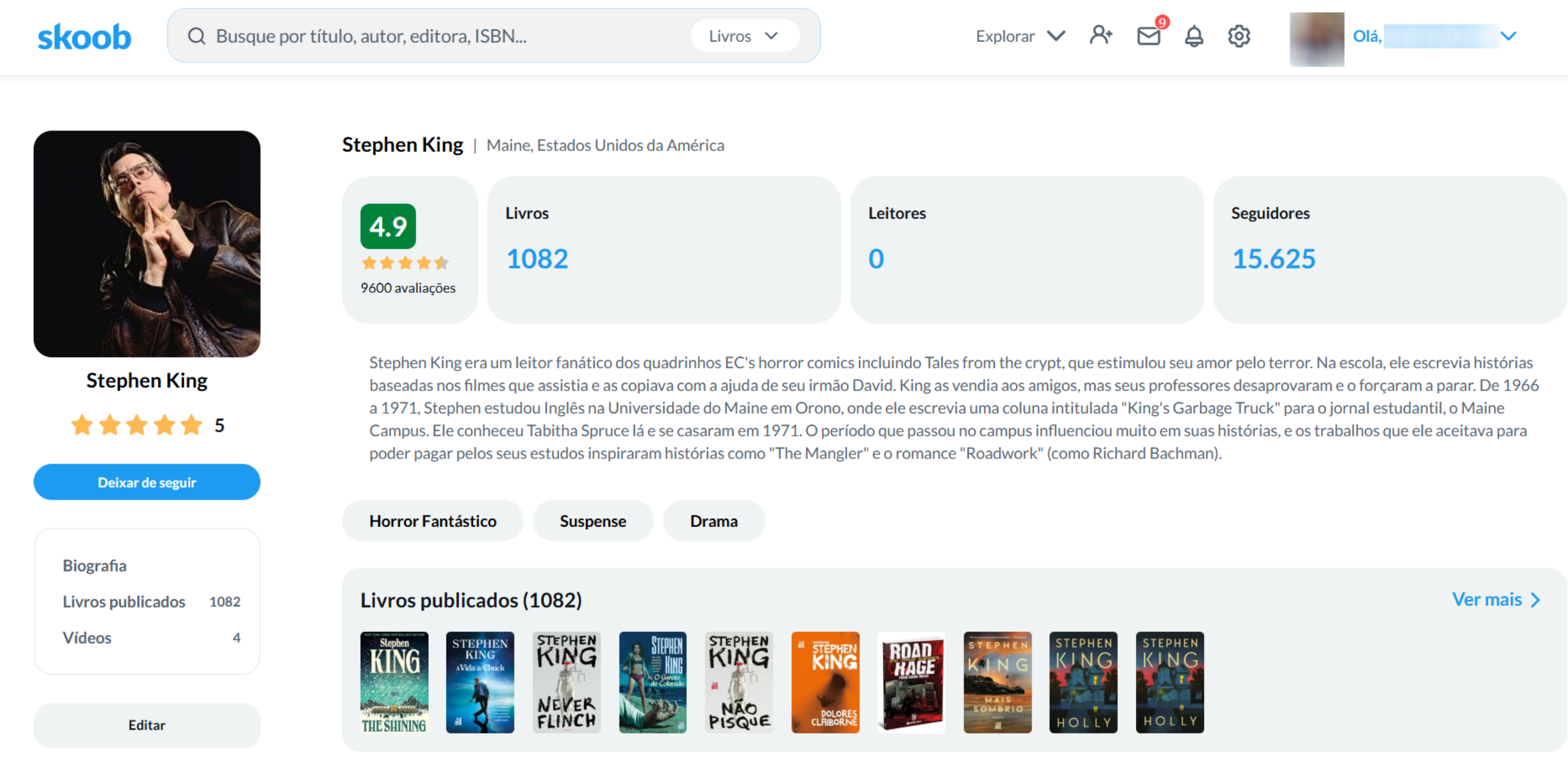Open the settings gear icon

point(1239,37)
